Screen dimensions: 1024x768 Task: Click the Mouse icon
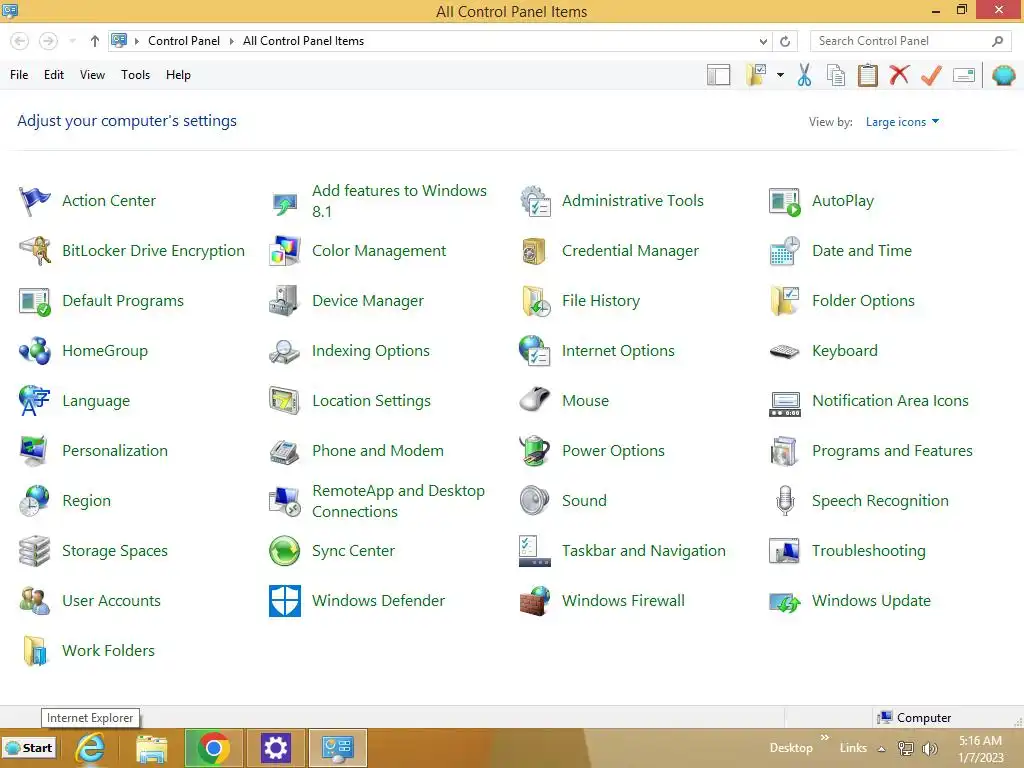[535, 401]
